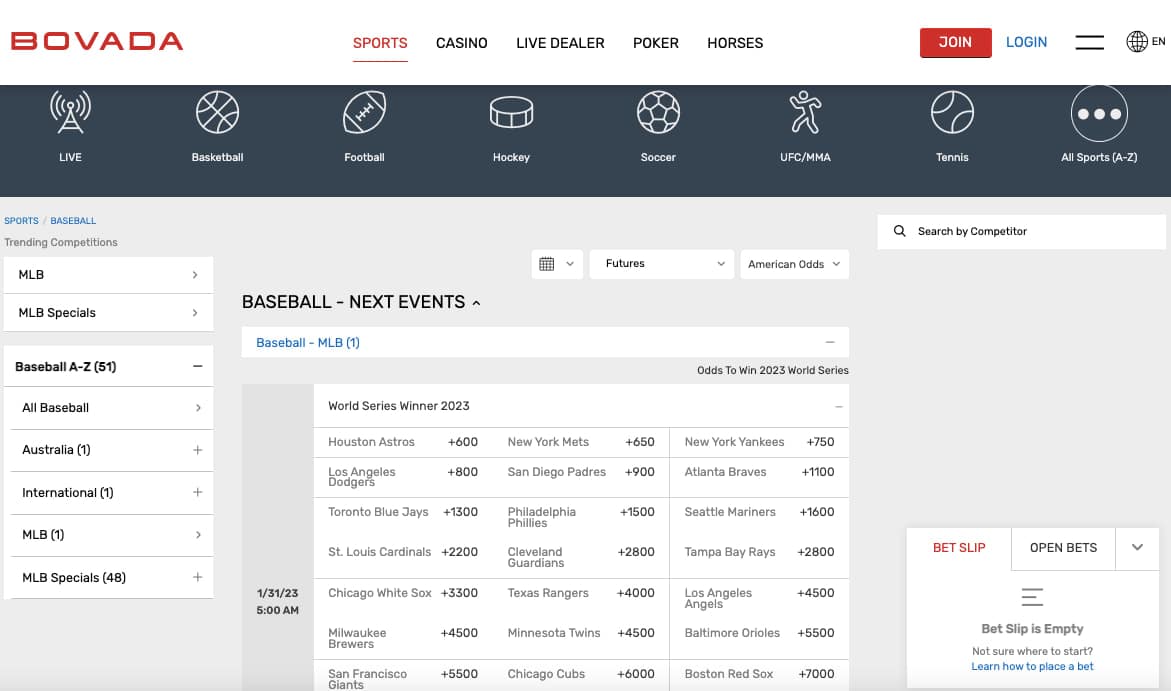Select the Basketball sport icon
The height and width of the screenshot is (691, 1171).
[x=217, y=113]
